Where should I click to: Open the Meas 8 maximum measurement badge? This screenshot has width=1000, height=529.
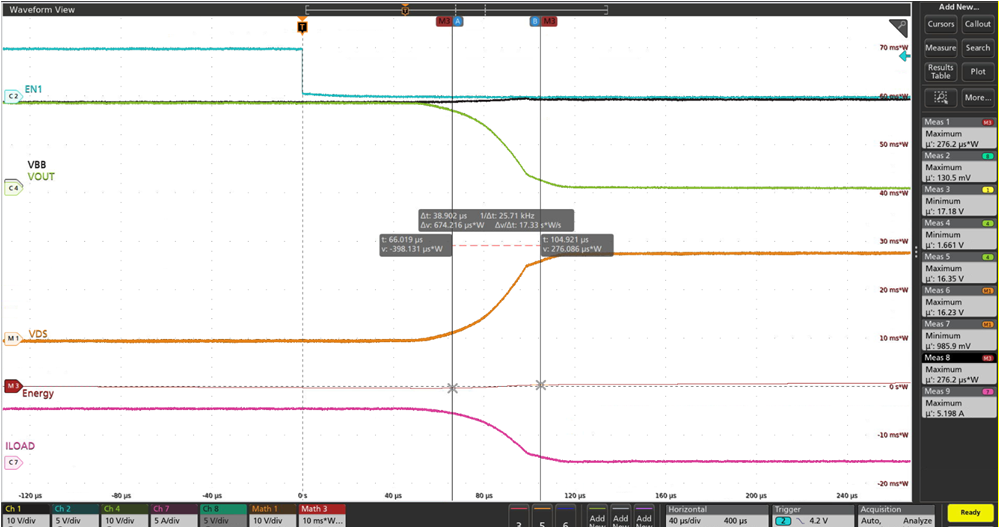(x=958, y=368)
